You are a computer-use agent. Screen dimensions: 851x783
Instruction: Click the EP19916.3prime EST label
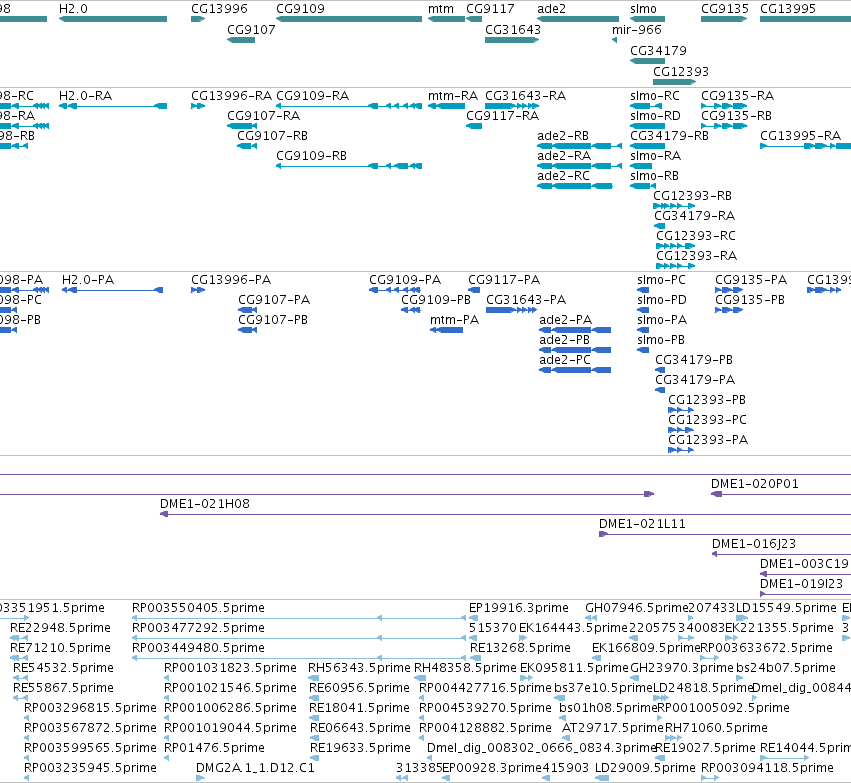(x=519, y=608)
